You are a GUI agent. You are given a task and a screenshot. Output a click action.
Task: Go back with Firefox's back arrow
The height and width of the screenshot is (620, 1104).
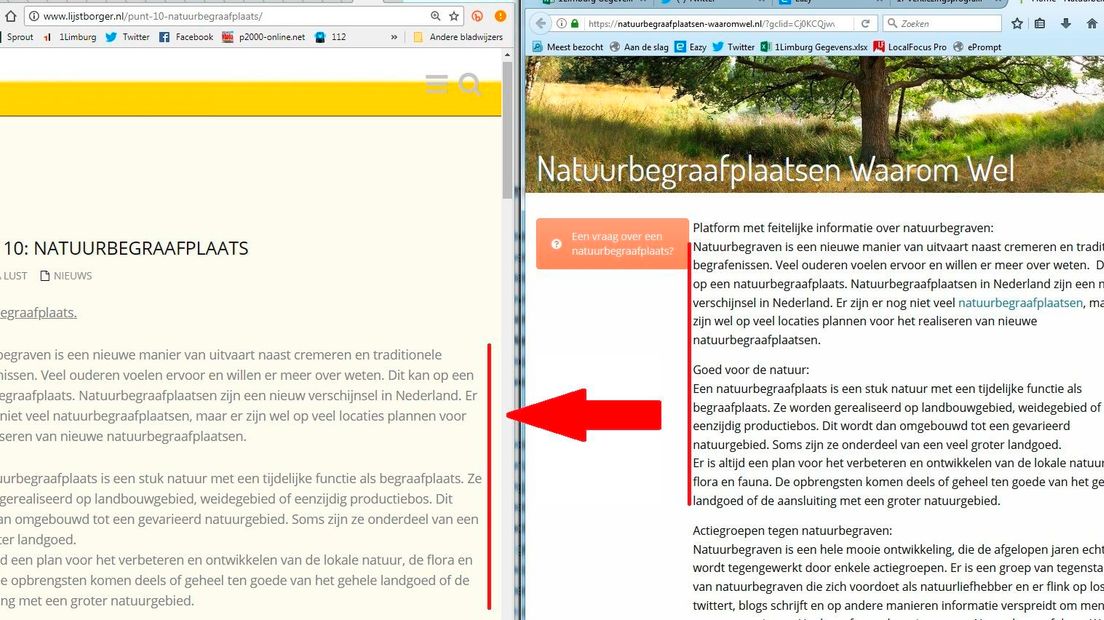540,23
